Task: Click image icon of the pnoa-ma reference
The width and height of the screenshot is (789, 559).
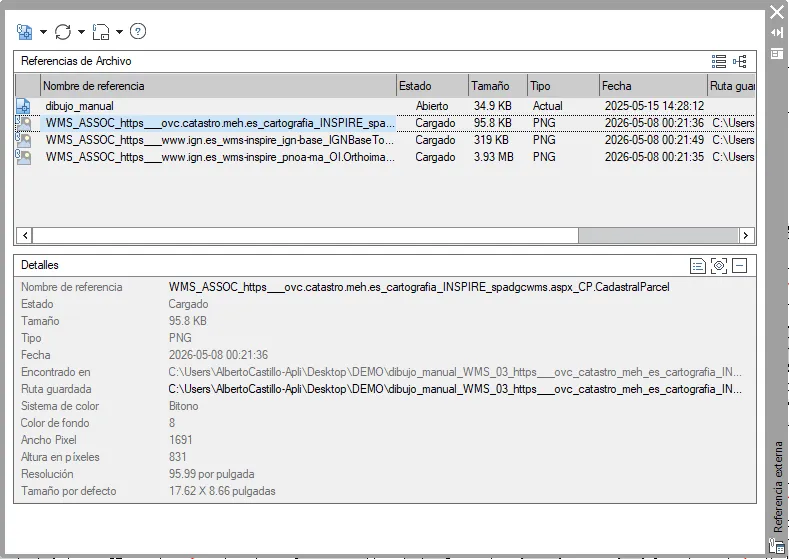Action: pos(23,157)
